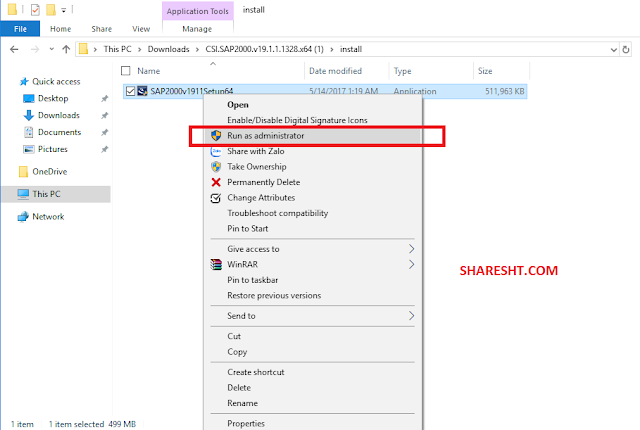Click the 511,963 KB size cell
The width and height of the screenshot is (640, 430).
(504, 91)
